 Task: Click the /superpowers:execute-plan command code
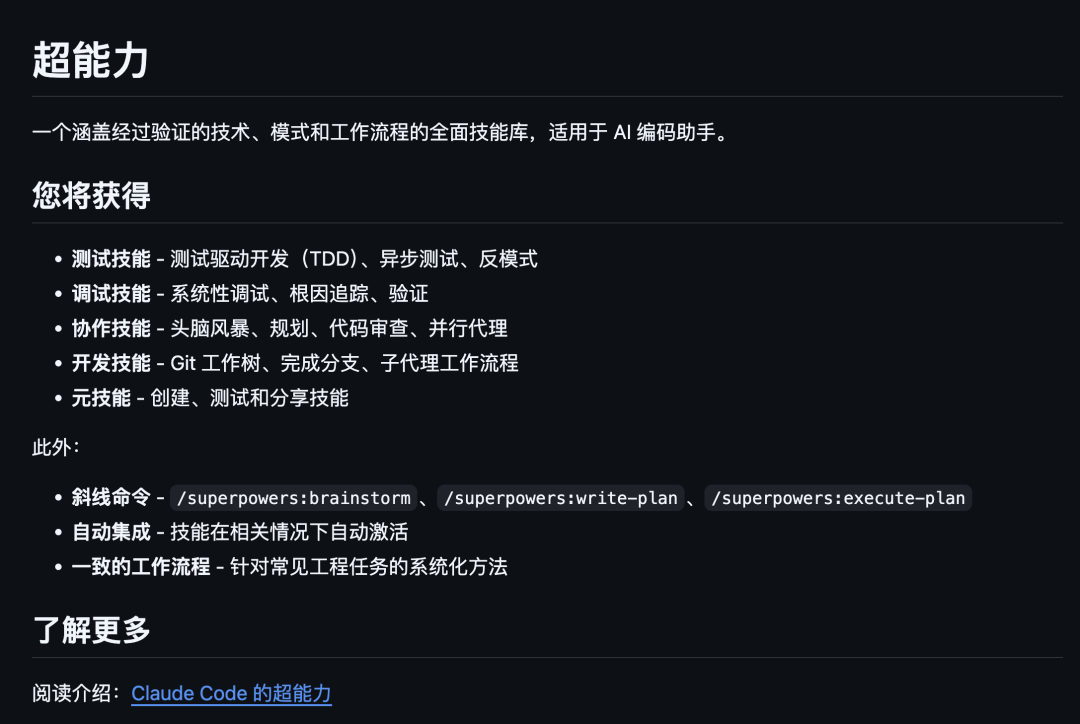(x=838, y=498)
